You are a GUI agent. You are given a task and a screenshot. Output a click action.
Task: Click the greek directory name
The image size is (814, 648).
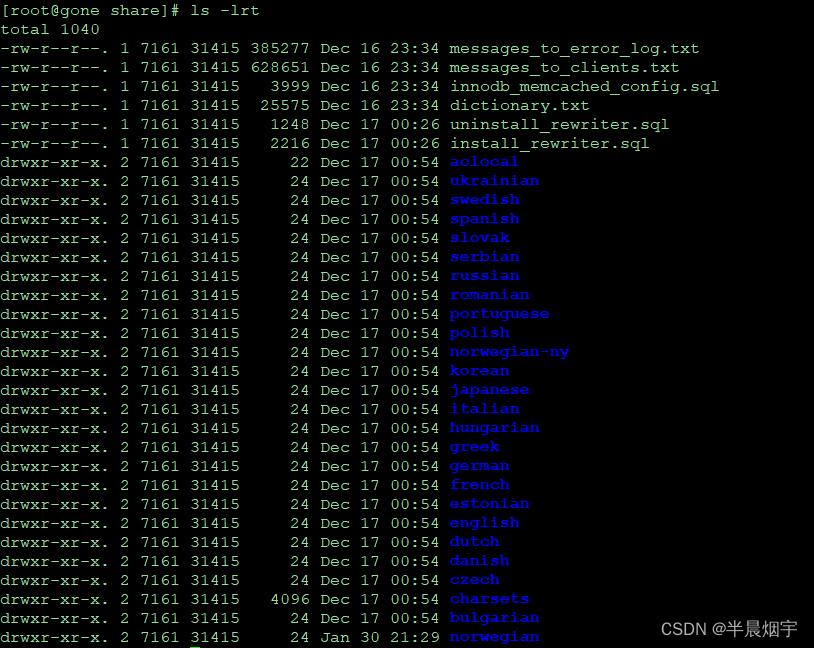[x=474, y=447]
